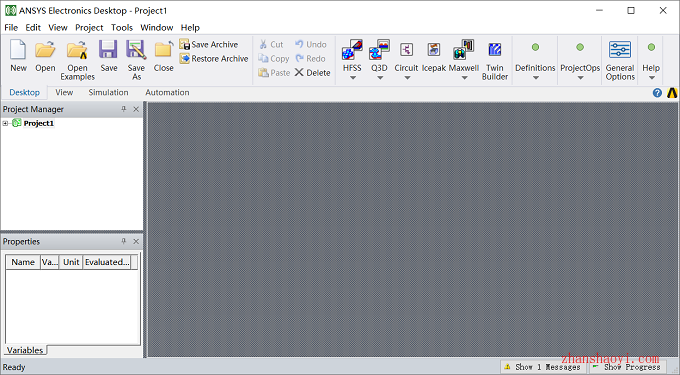Select the Variables tab in Properties
The image size is (680, 375).
[x=25, y=350]
